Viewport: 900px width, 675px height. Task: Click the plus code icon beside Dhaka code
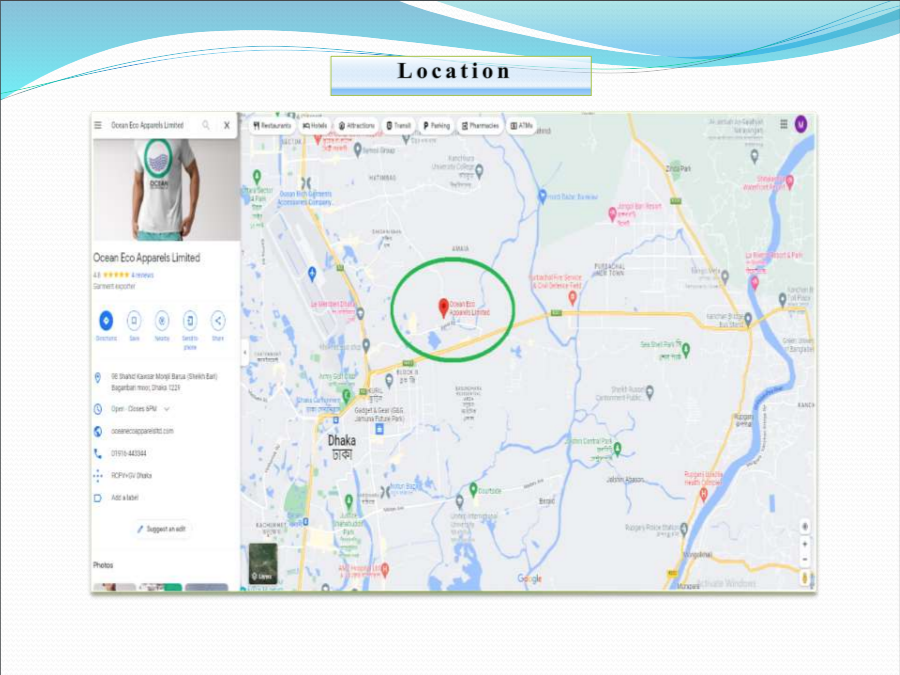click(98, 475)
